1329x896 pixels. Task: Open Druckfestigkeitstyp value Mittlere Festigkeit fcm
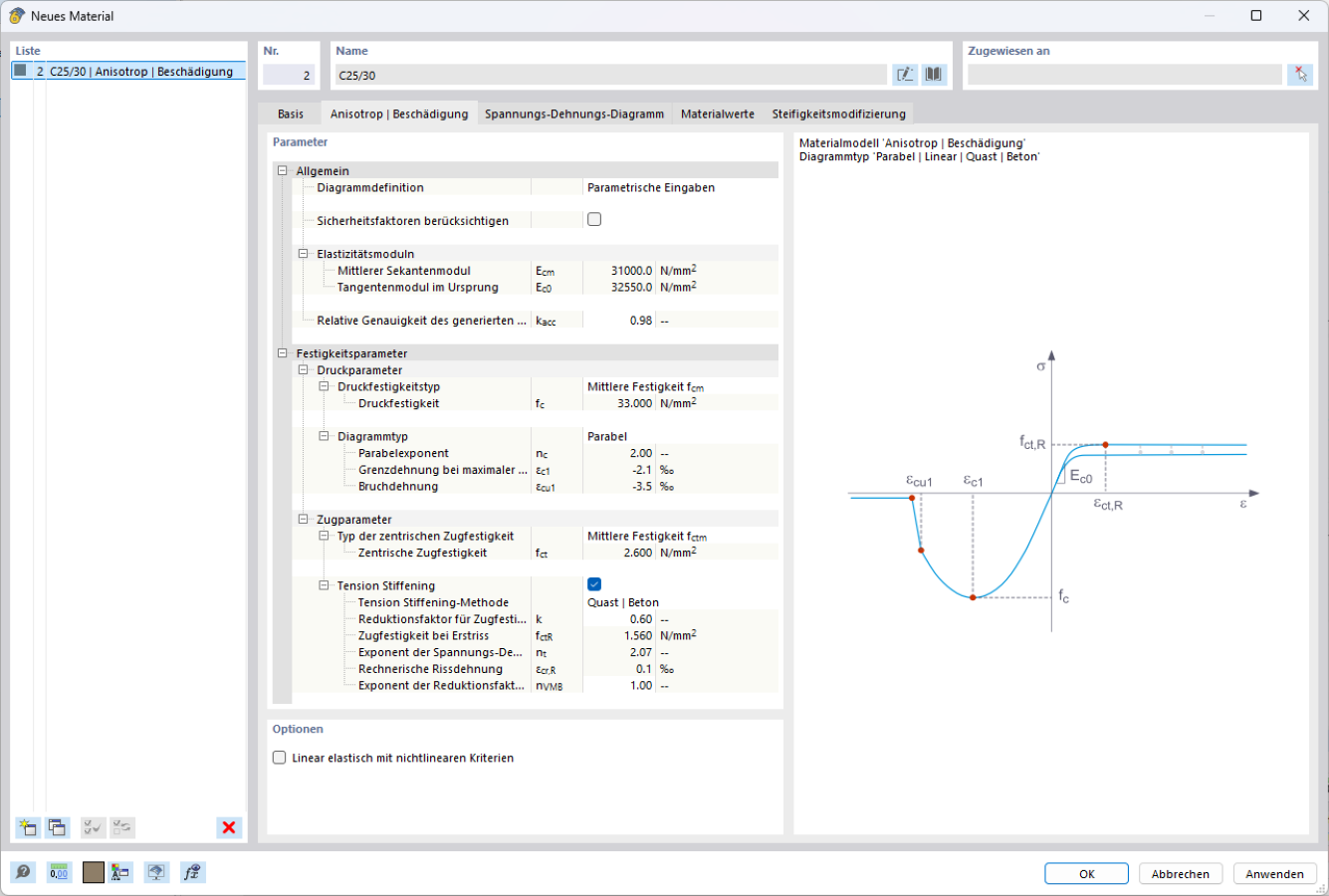click(681, 386)
